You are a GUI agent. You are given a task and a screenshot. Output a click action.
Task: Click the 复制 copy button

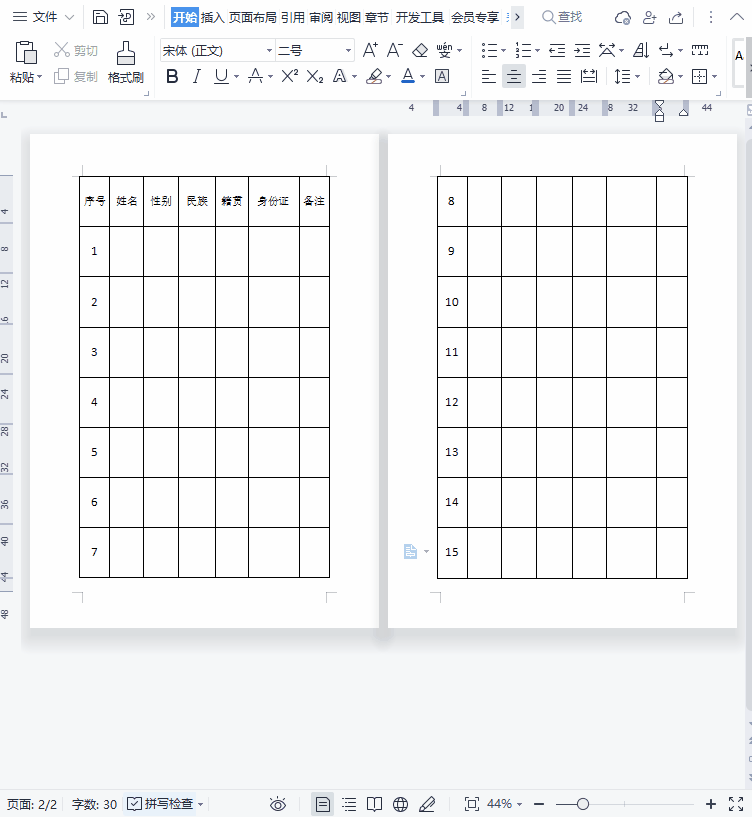coord(76,77)
